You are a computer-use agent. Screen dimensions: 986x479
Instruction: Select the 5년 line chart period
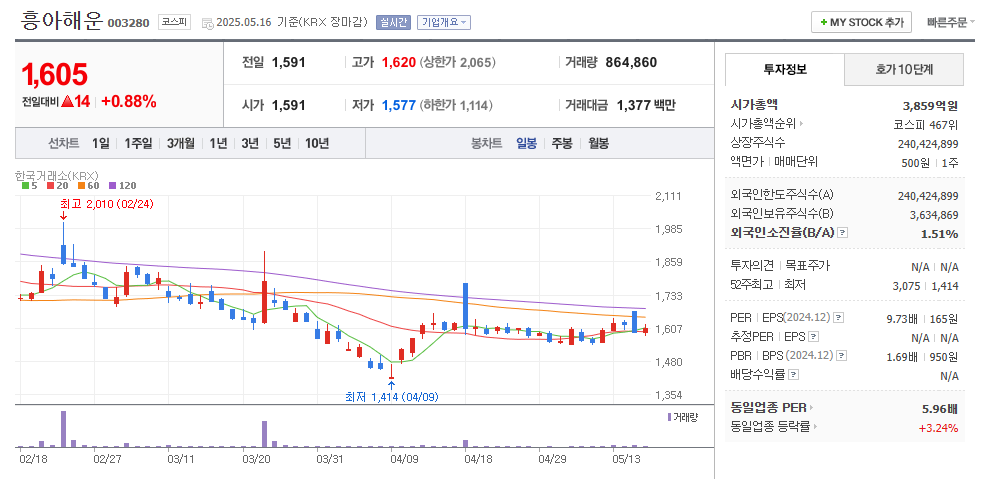(282, 143)
